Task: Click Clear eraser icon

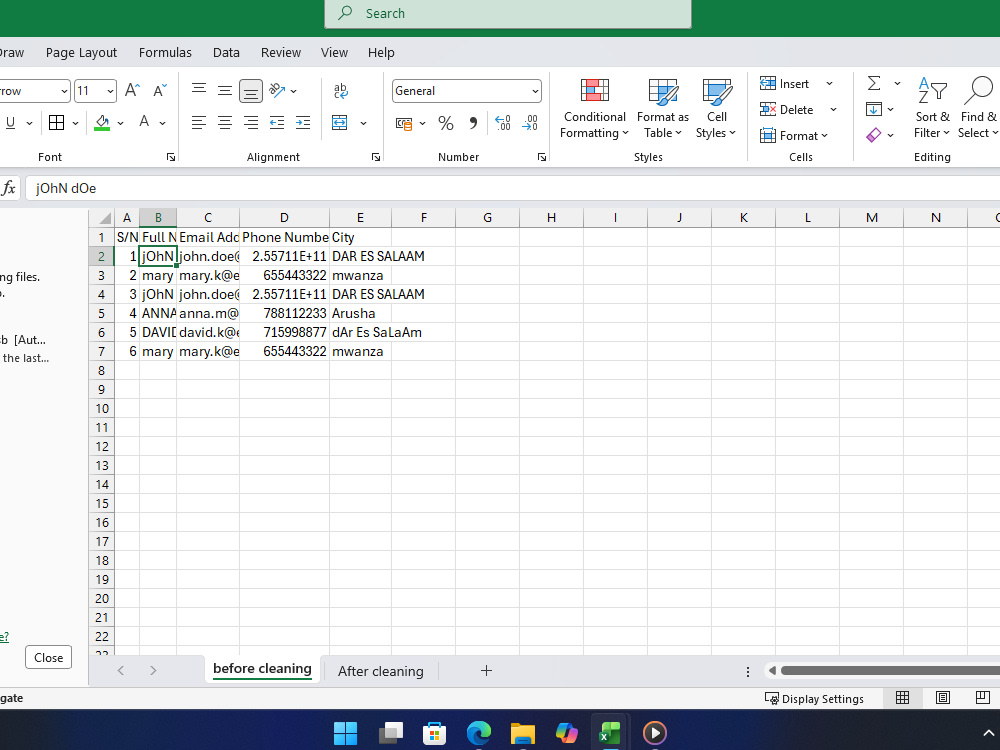Action: pyautogui.click(x=874, y=135)
